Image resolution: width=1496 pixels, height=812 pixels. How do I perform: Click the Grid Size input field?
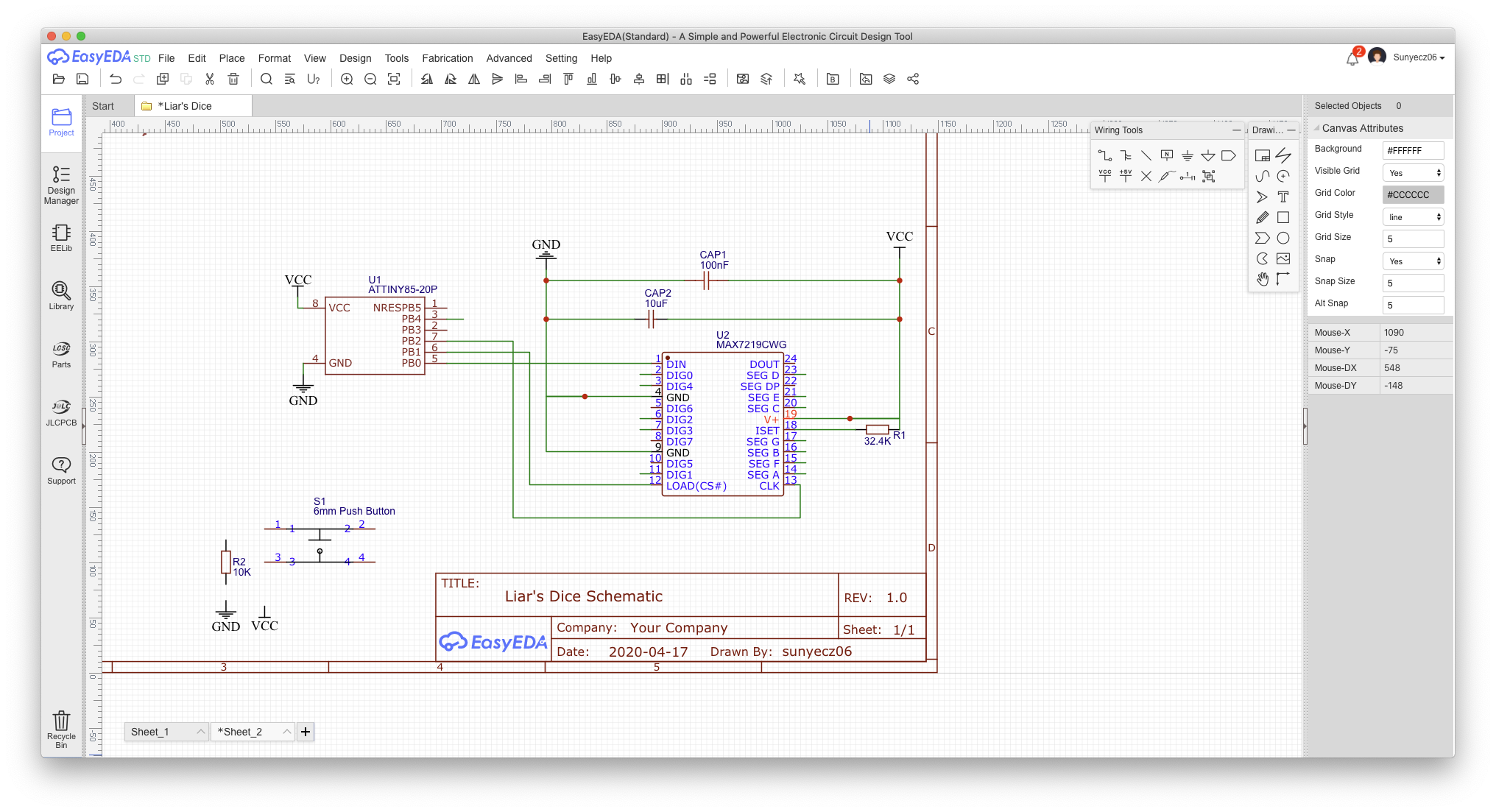coord(1413,239)
